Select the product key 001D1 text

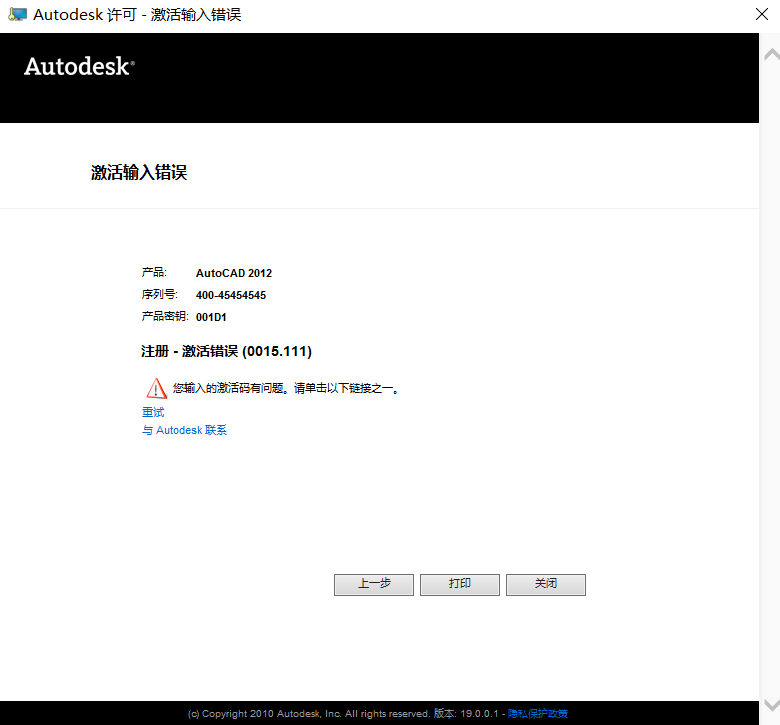pyautogui.click(x=211, y=317)
